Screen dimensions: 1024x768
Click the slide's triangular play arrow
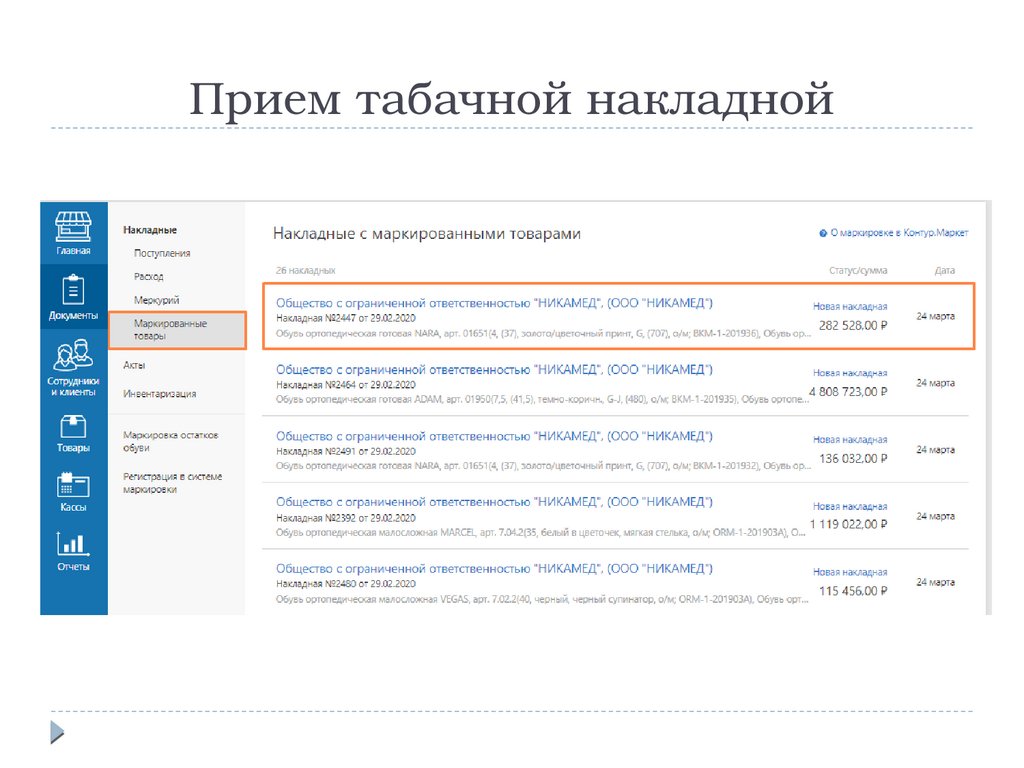point(57,732)
